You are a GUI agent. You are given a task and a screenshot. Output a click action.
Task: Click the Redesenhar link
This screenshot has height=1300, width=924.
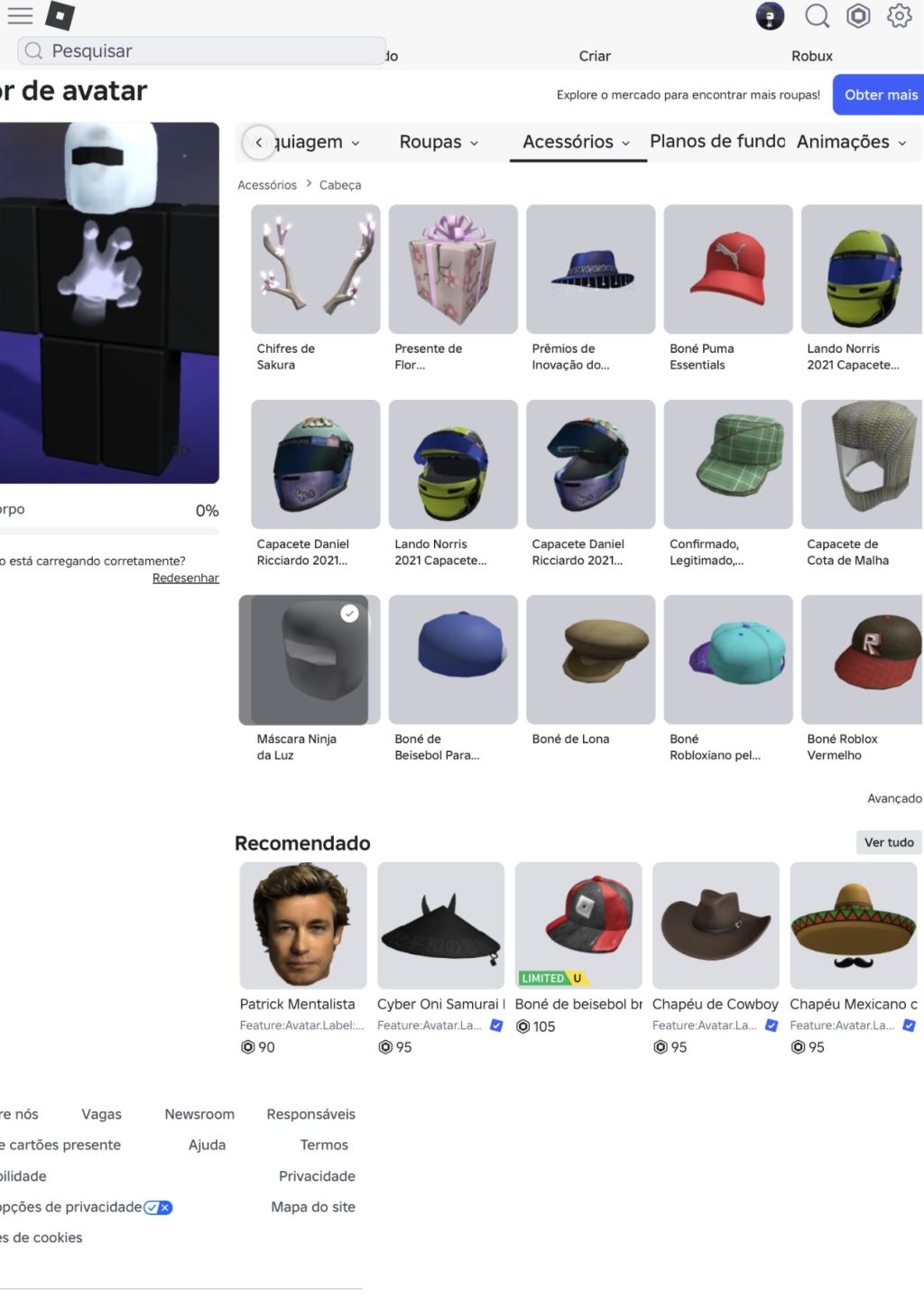186,578
